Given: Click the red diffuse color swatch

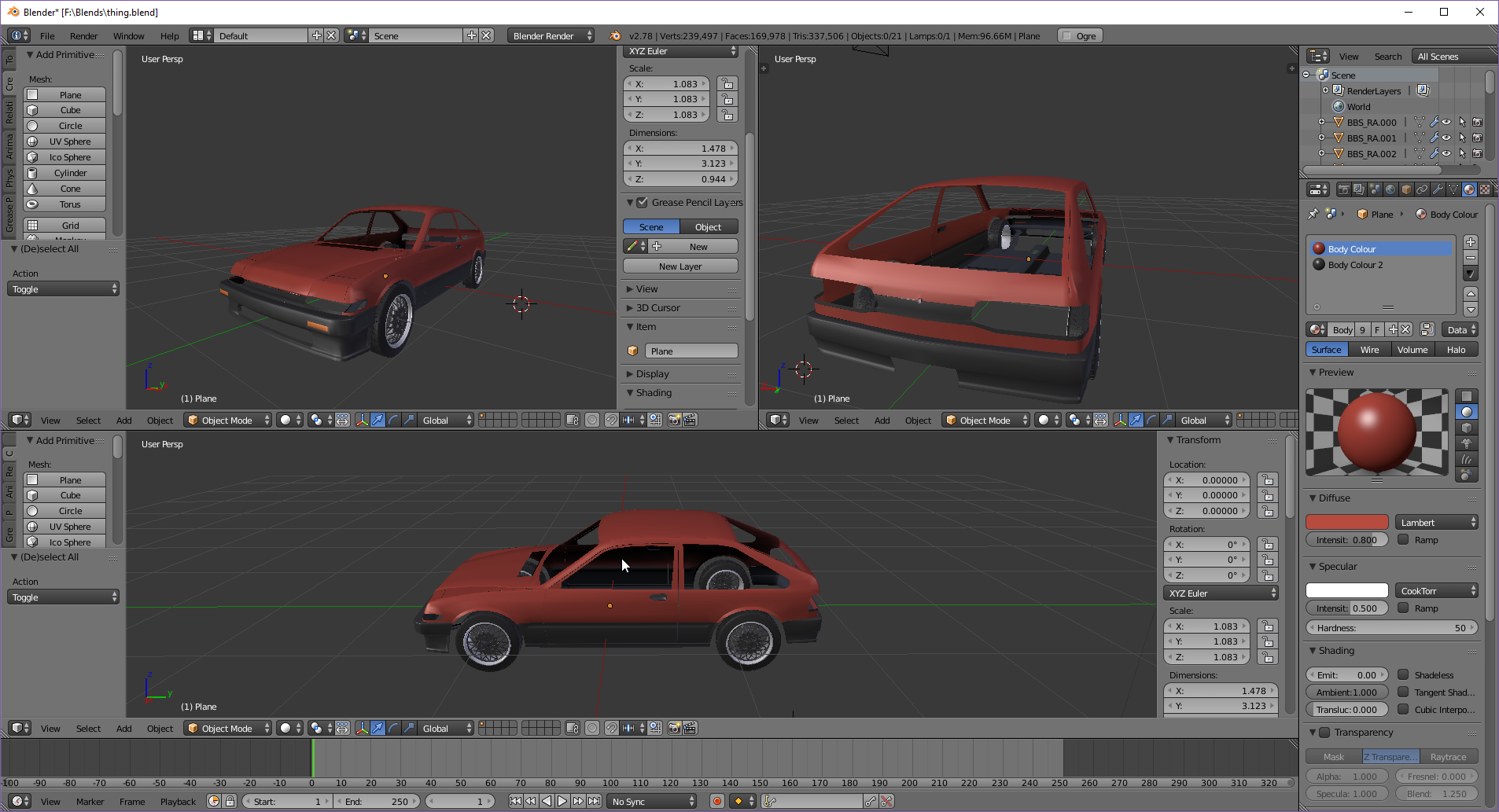Looking at the screenshot, I should 1346,523.
